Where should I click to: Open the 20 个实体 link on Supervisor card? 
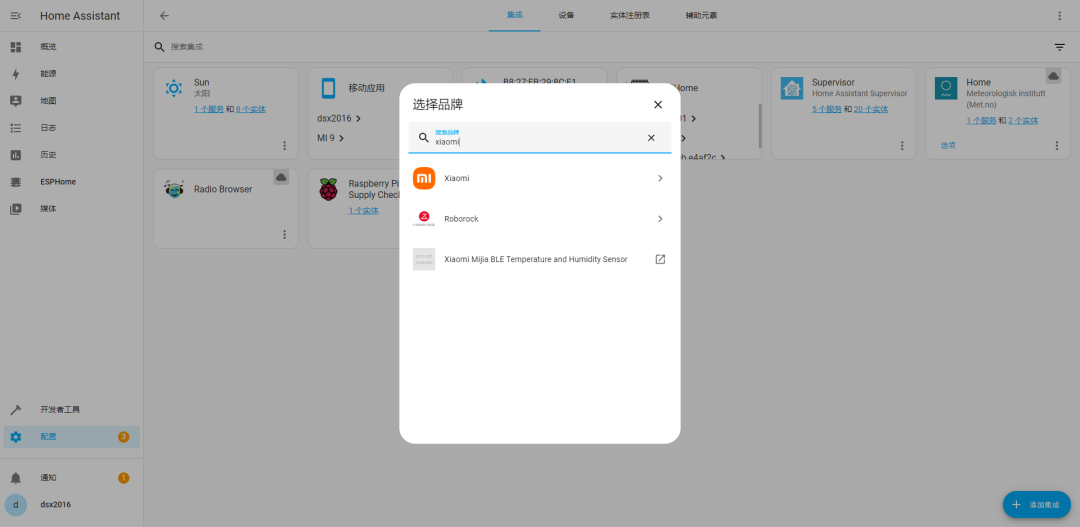pyautogui.click(x=871, y=109)
